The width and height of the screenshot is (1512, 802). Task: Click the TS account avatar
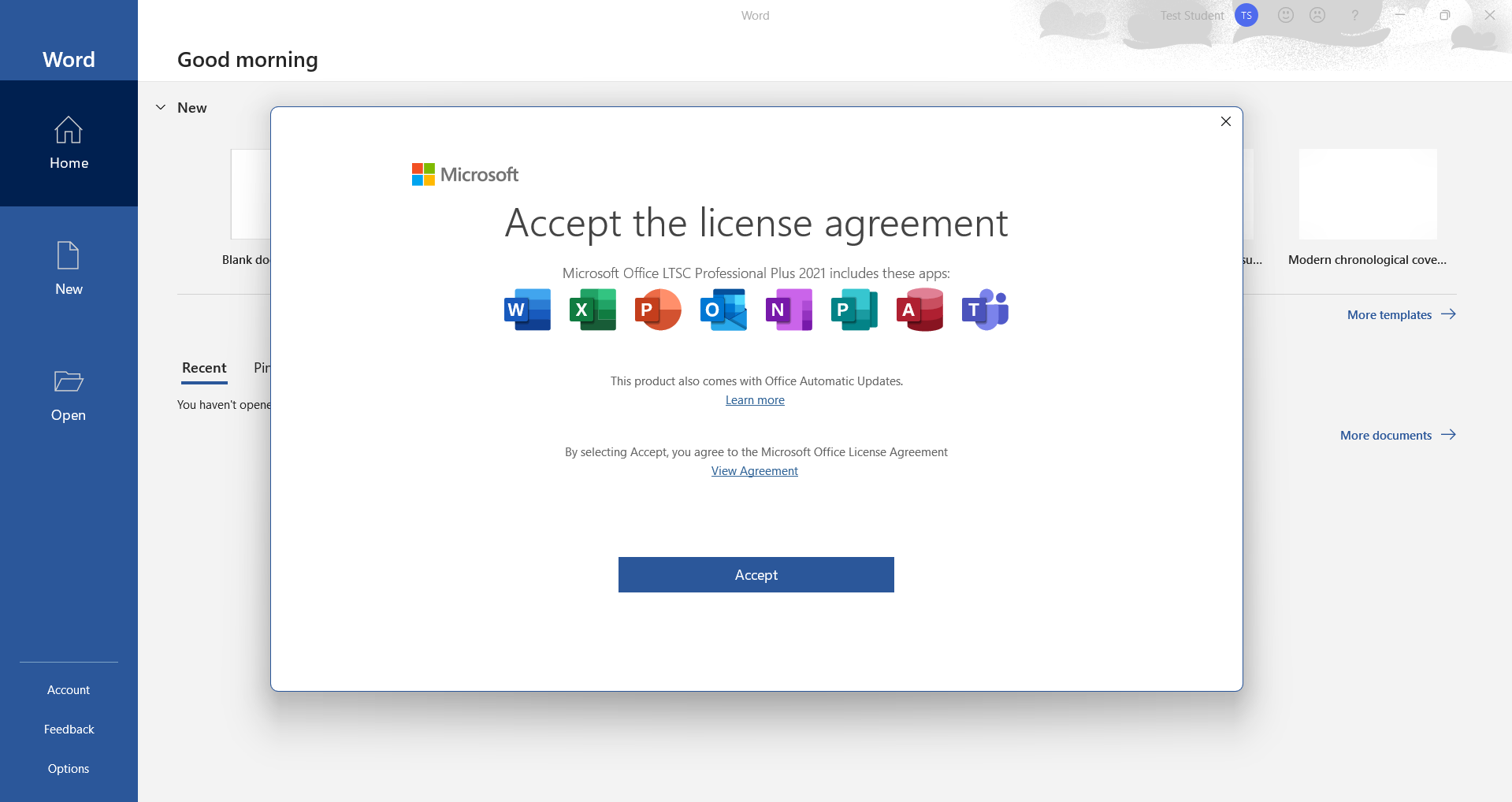pos(1246,15)
